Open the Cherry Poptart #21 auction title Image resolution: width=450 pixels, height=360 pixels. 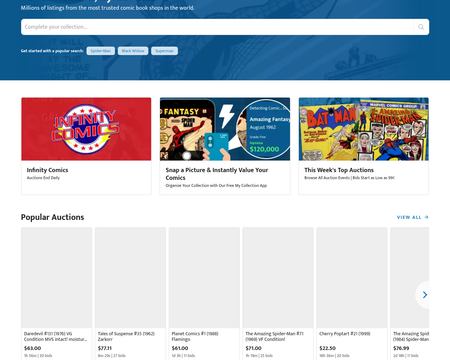(345, 334)
